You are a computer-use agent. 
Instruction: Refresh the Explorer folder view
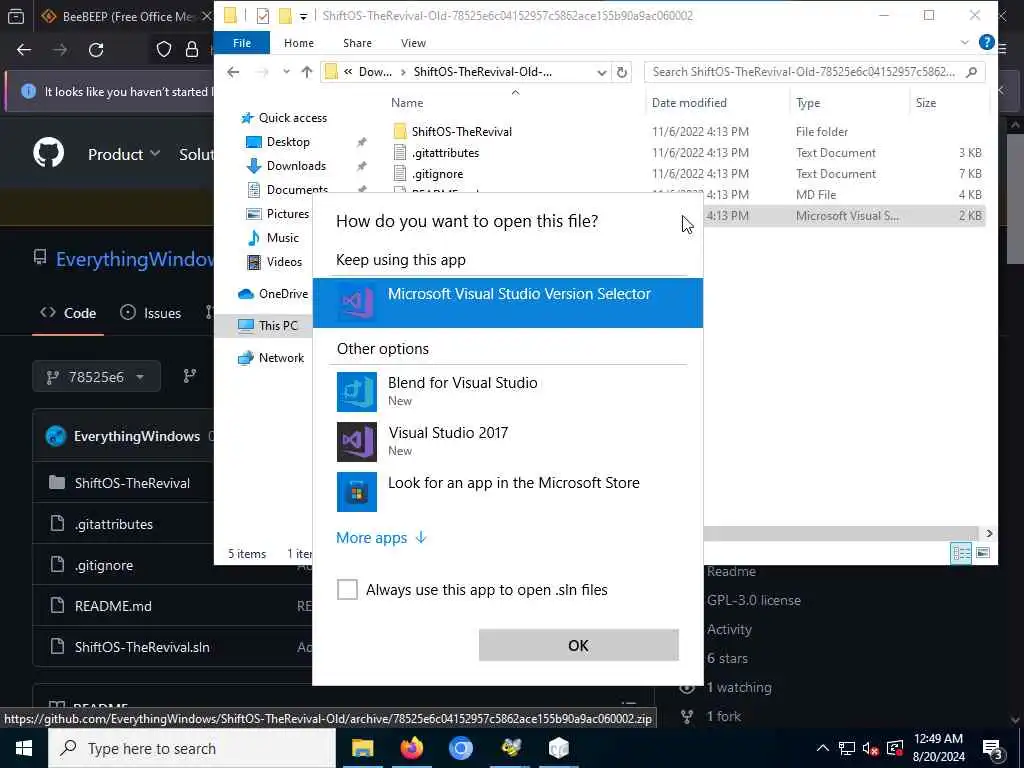pyautogui.click(x=622, y=72)
